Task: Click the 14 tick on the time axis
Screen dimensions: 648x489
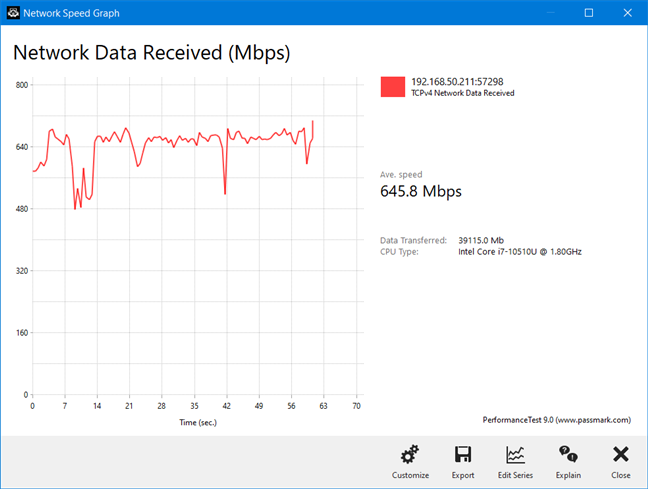Action: pyautogui.click(x=97, y=406)
